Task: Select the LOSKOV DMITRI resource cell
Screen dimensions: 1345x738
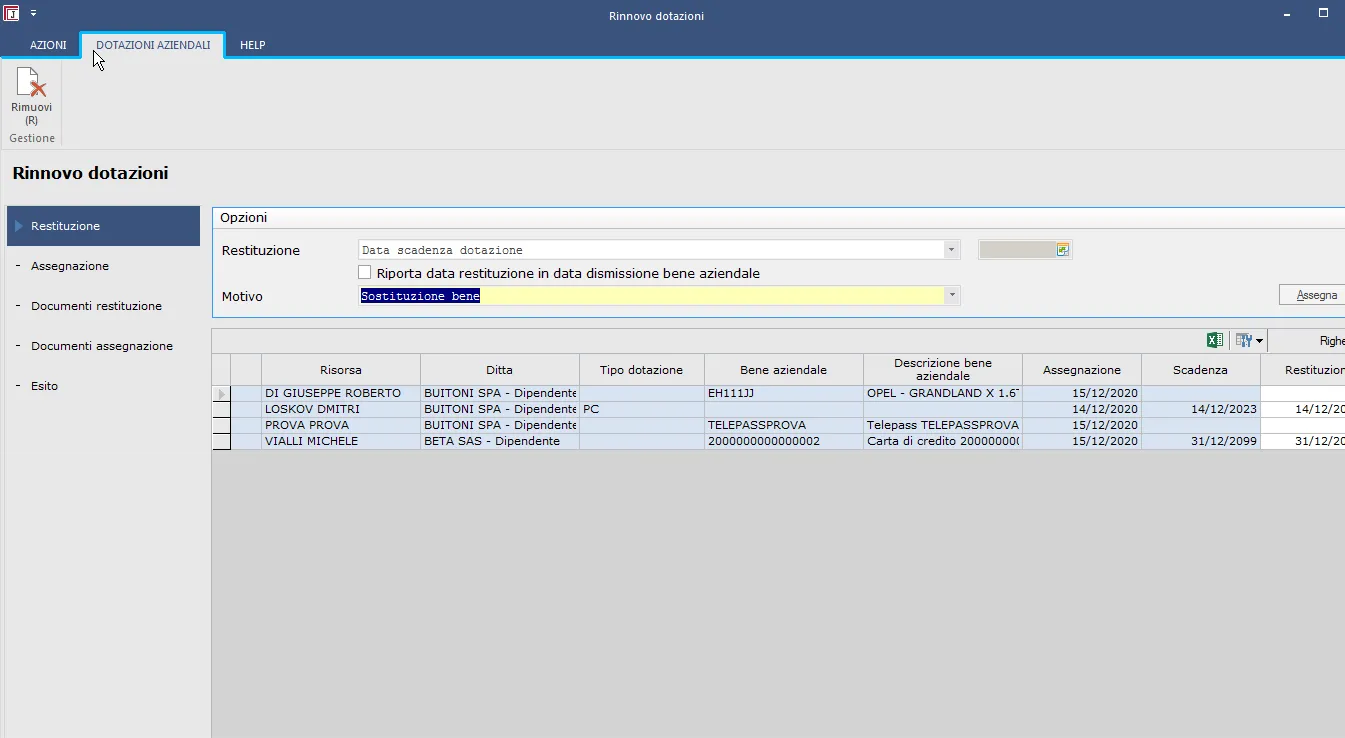Action: tap(340, 409)
